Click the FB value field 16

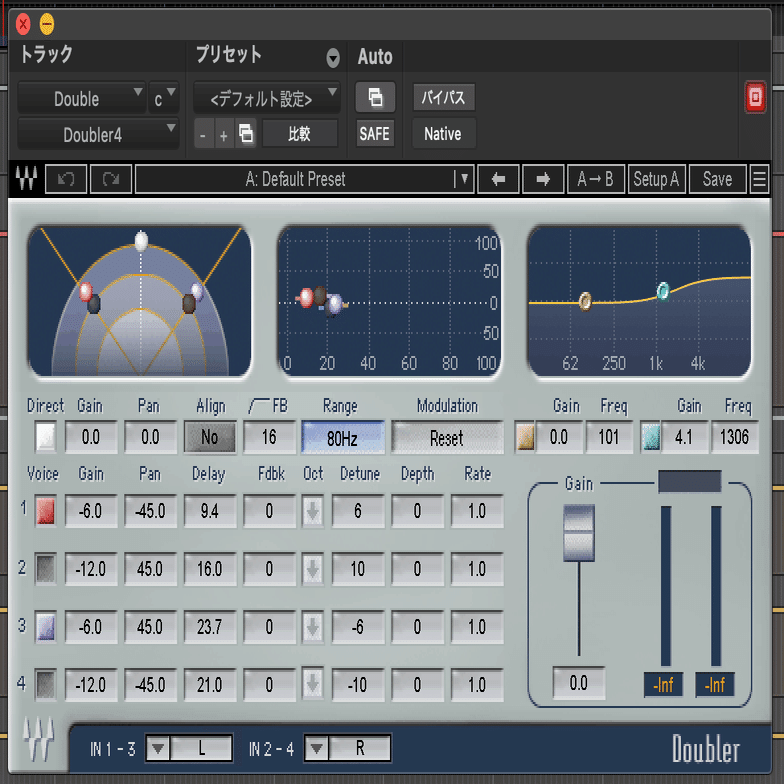[x=270, y=437]
